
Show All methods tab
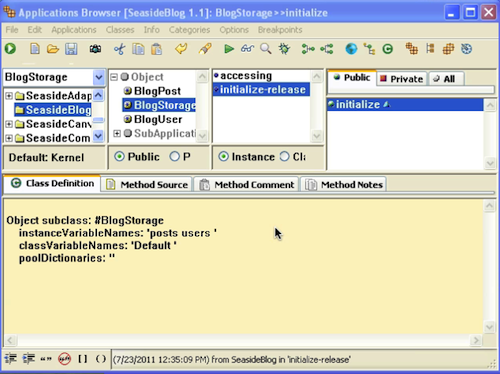click(446, 79)
